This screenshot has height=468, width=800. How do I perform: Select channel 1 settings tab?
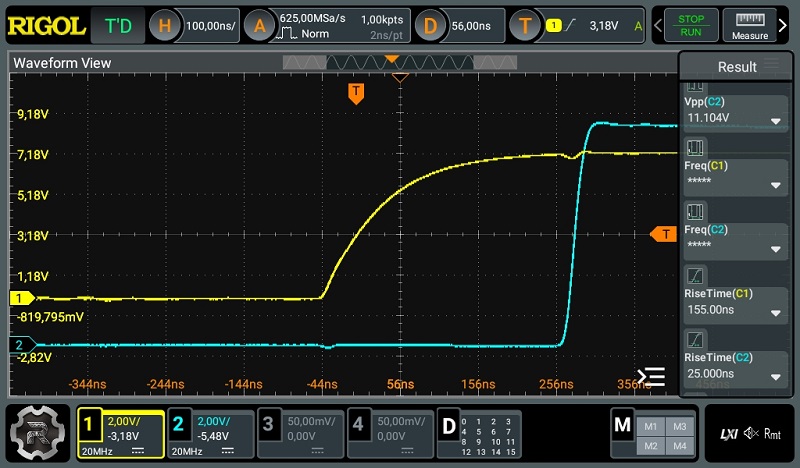click(121, 434)
